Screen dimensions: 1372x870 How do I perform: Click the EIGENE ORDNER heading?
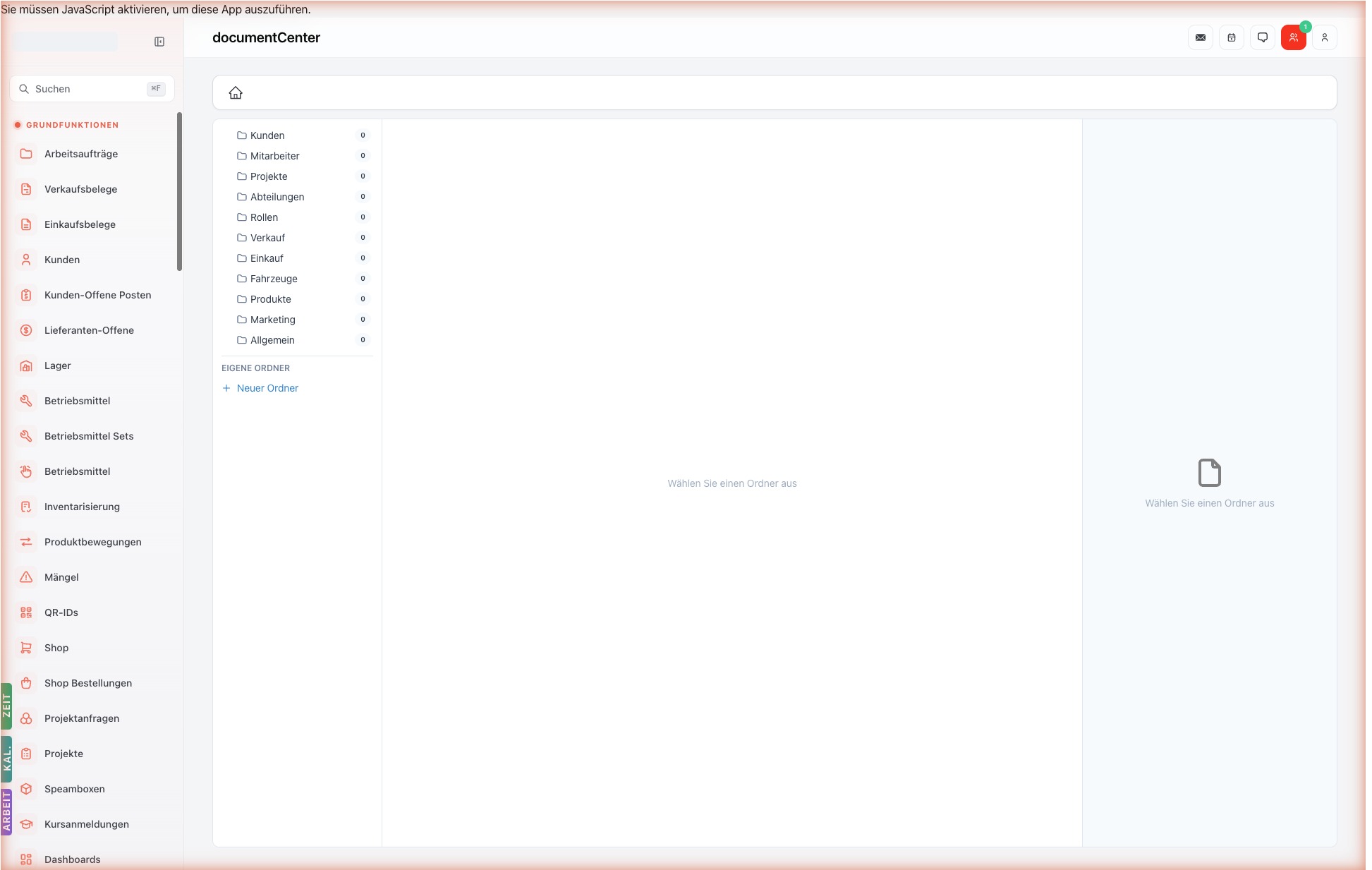[x=255, y=368]
